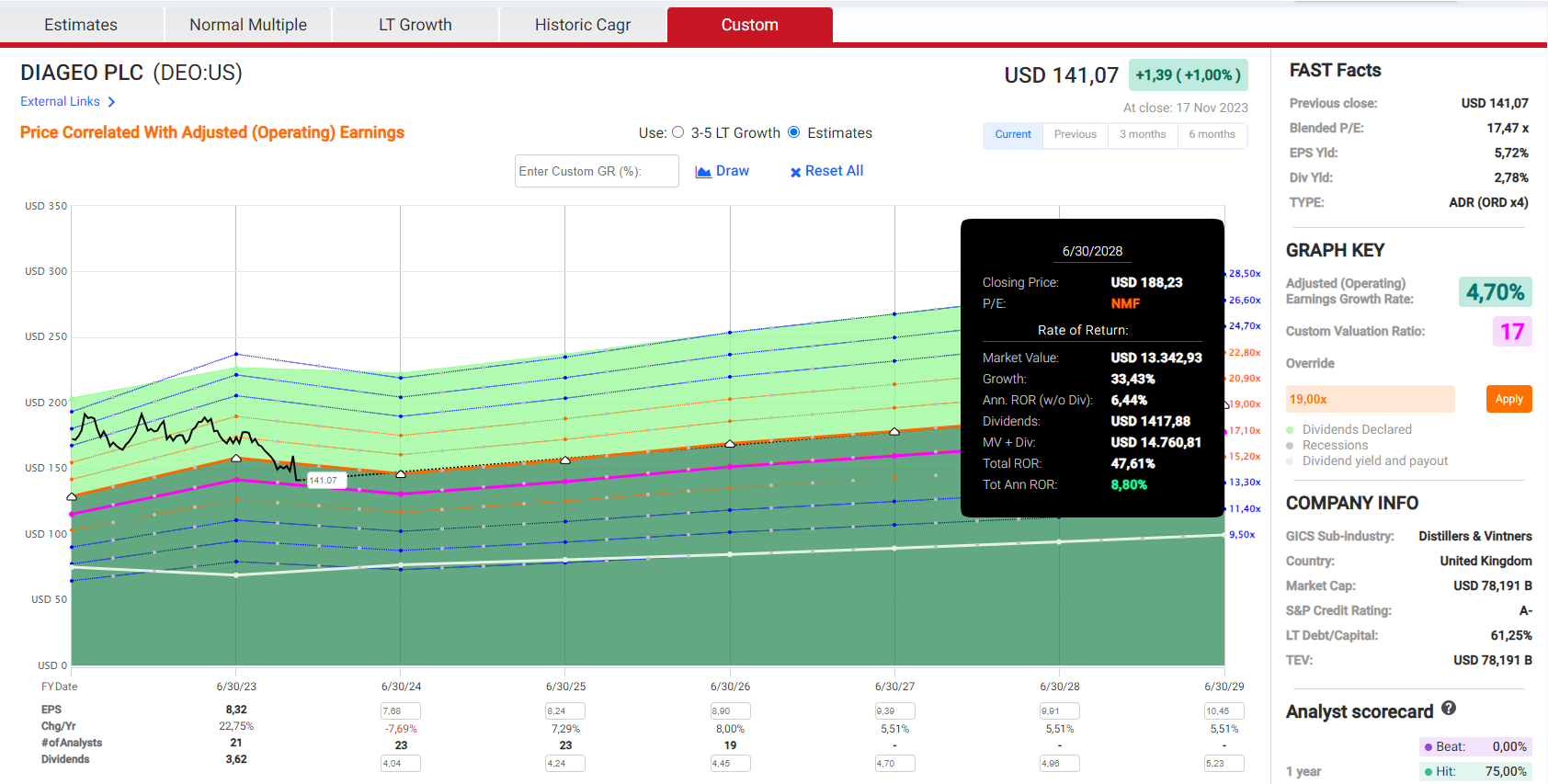
Task: Click the Reset All cross icon
Action: click(795, 172)
